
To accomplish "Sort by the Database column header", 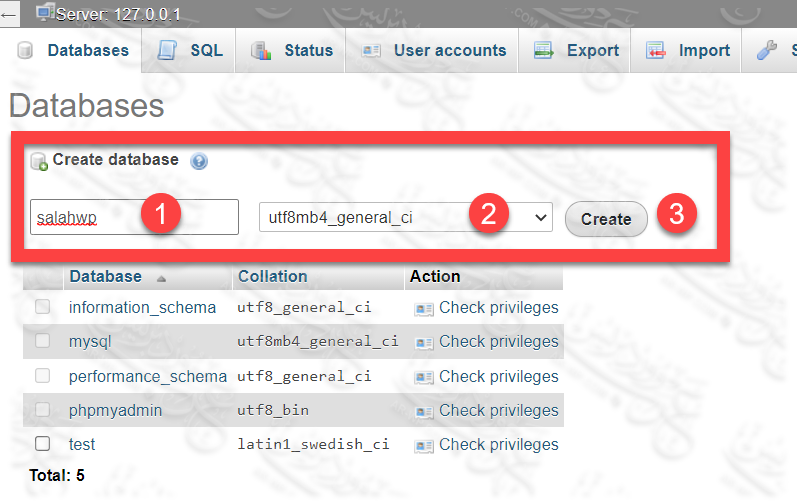I will tap(105, 276).
